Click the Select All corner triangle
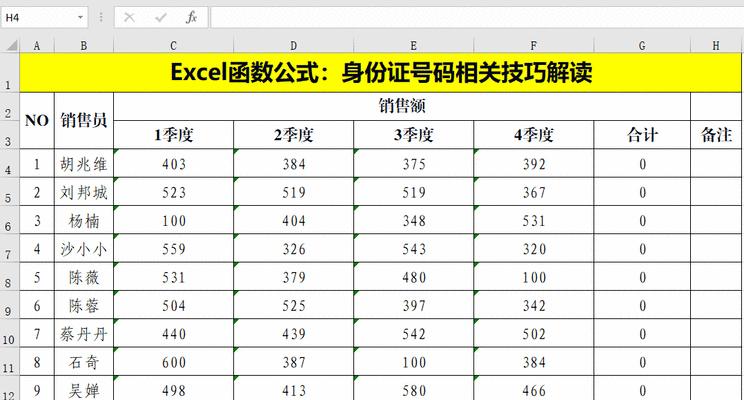Image resolution: width=744 pixels, height=400 pixels. (11, 45)
